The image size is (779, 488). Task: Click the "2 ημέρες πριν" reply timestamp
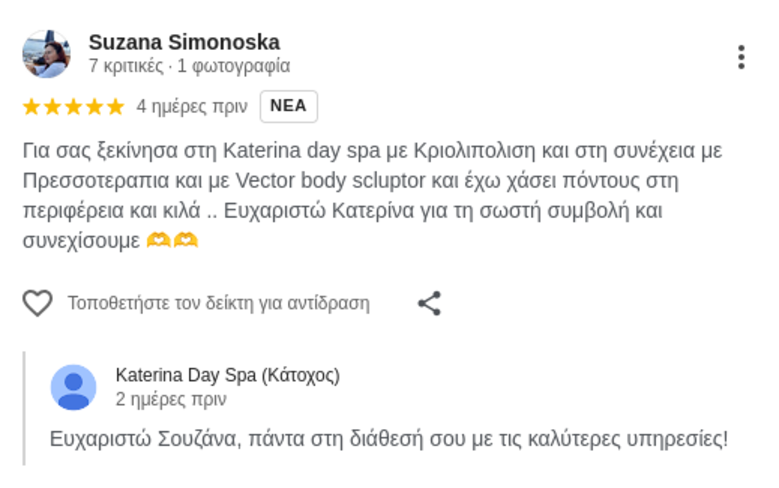pyautogui.click(x=170, y=399)
